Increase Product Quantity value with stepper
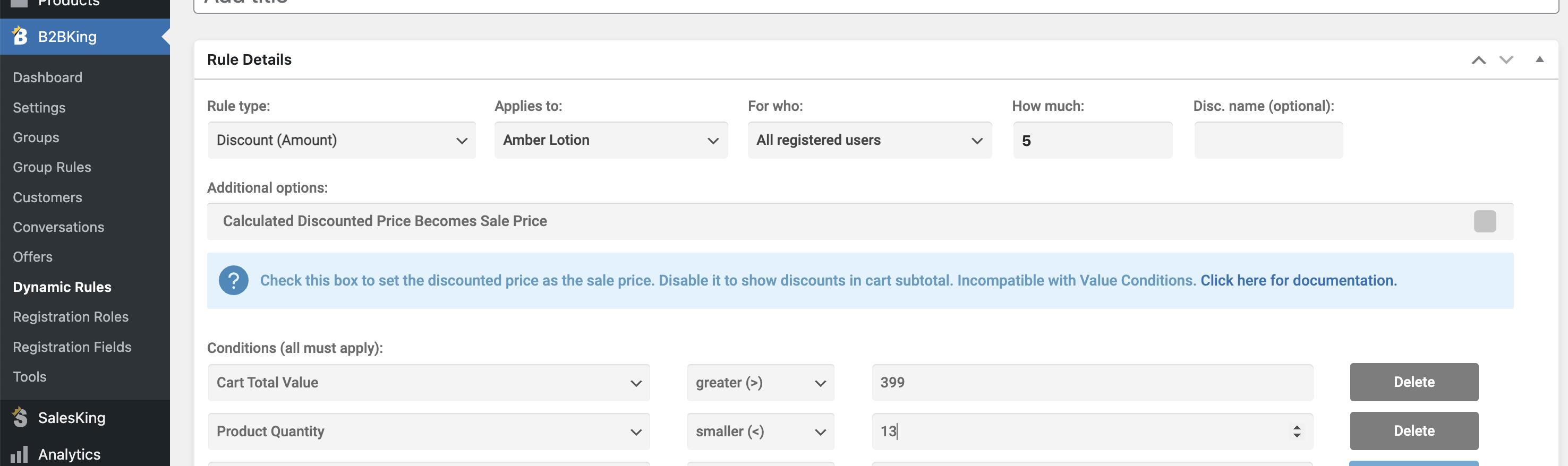1568x466 pixels. tap(1297, 427)
